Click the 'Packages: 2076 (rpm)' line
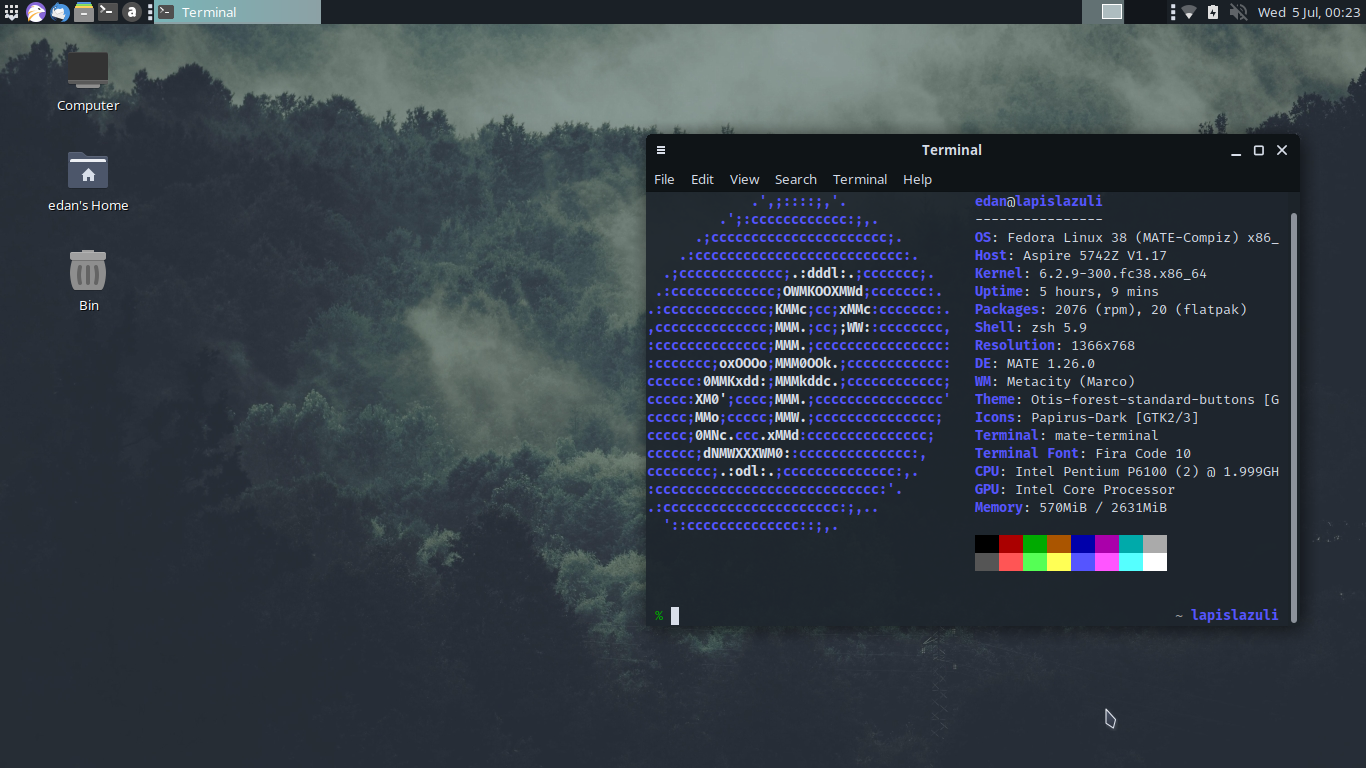Screen dimensions: 1366x768 pyautogui.click(x=1111, y=309)
